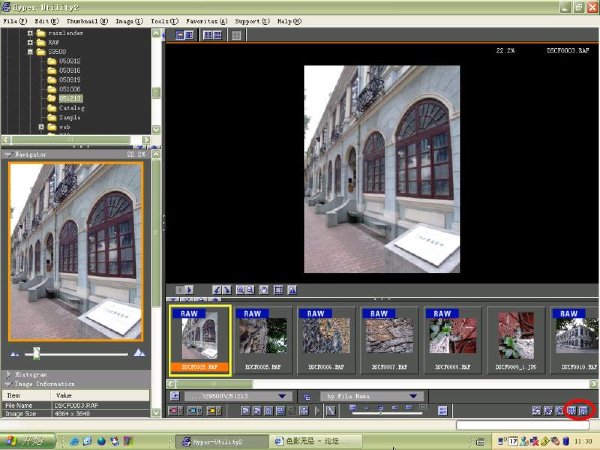
Task: Toggle the single-pane view button
Action: click(x=236, y=35)
